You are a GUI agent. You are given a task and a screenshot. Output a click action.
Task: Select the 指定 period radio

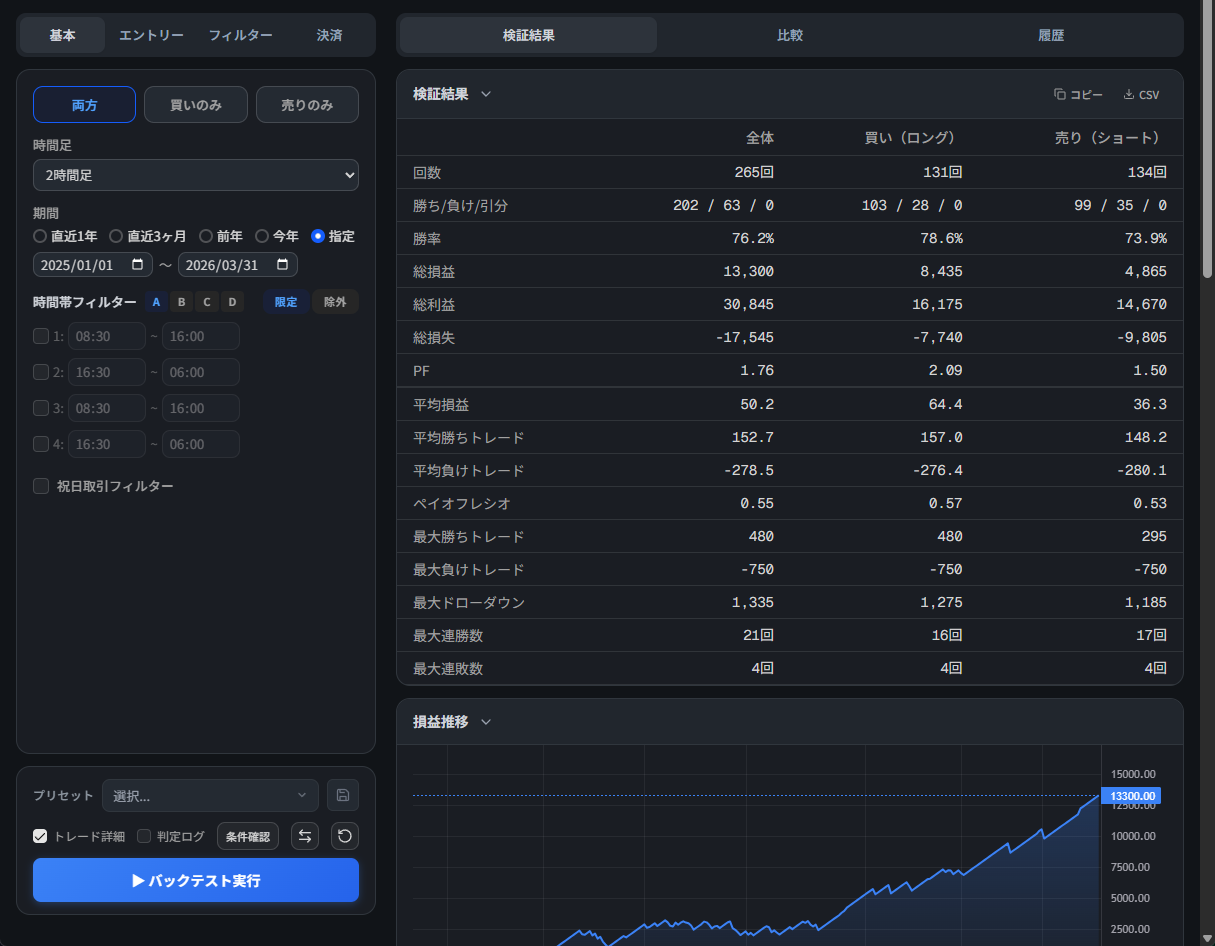coord(318,236)
